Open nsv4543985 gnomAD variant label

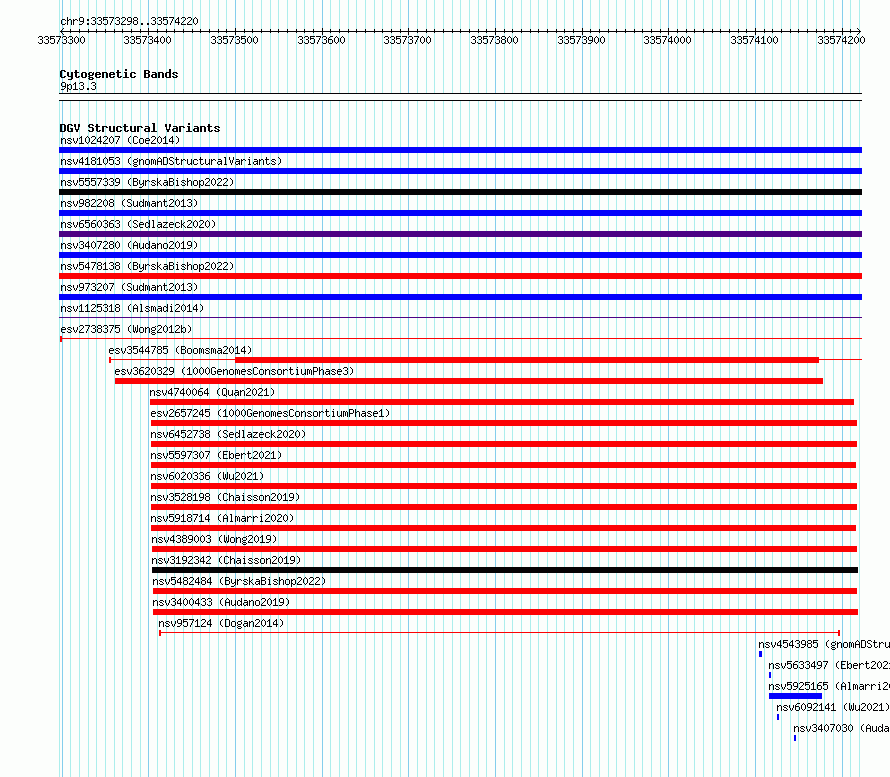[824, 644]
